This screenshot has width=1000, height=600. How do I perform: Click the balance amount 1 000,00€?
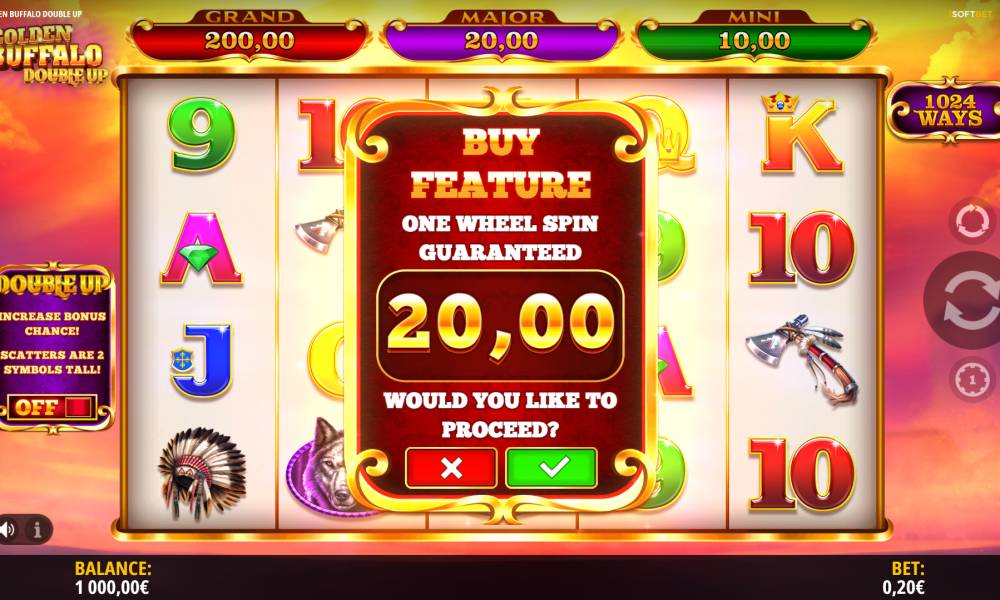[112, 587]
